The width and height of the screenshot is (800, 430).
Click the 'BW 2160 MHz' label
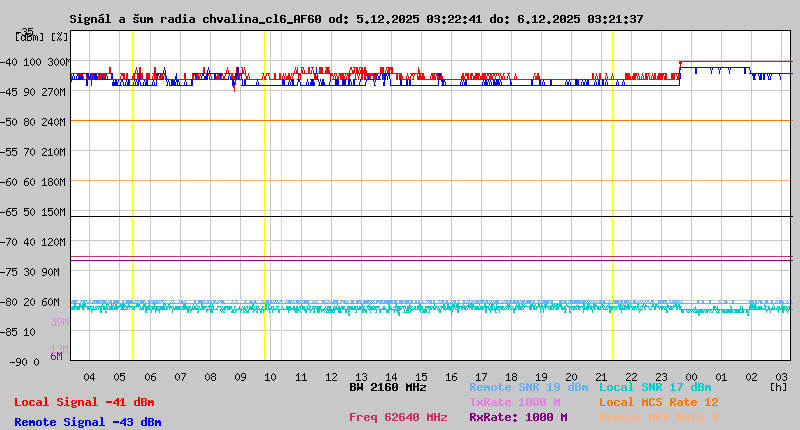click(x=388, y=387)
